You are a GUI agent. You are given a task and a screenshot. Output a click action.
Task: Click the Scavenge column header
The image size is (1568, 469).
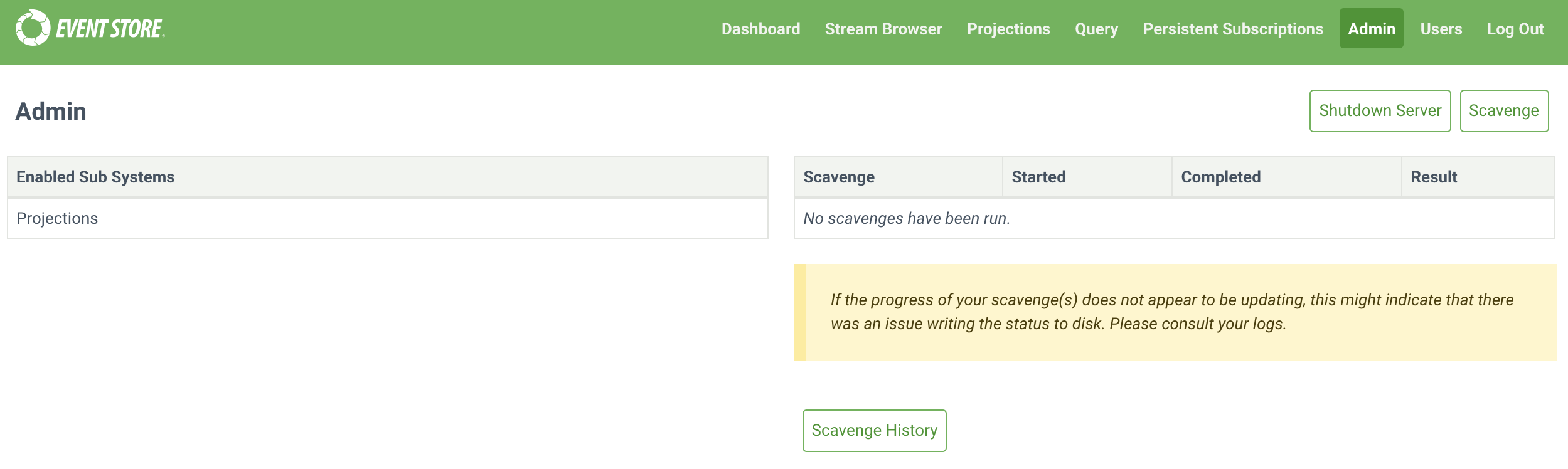click(x=838, y=177)
